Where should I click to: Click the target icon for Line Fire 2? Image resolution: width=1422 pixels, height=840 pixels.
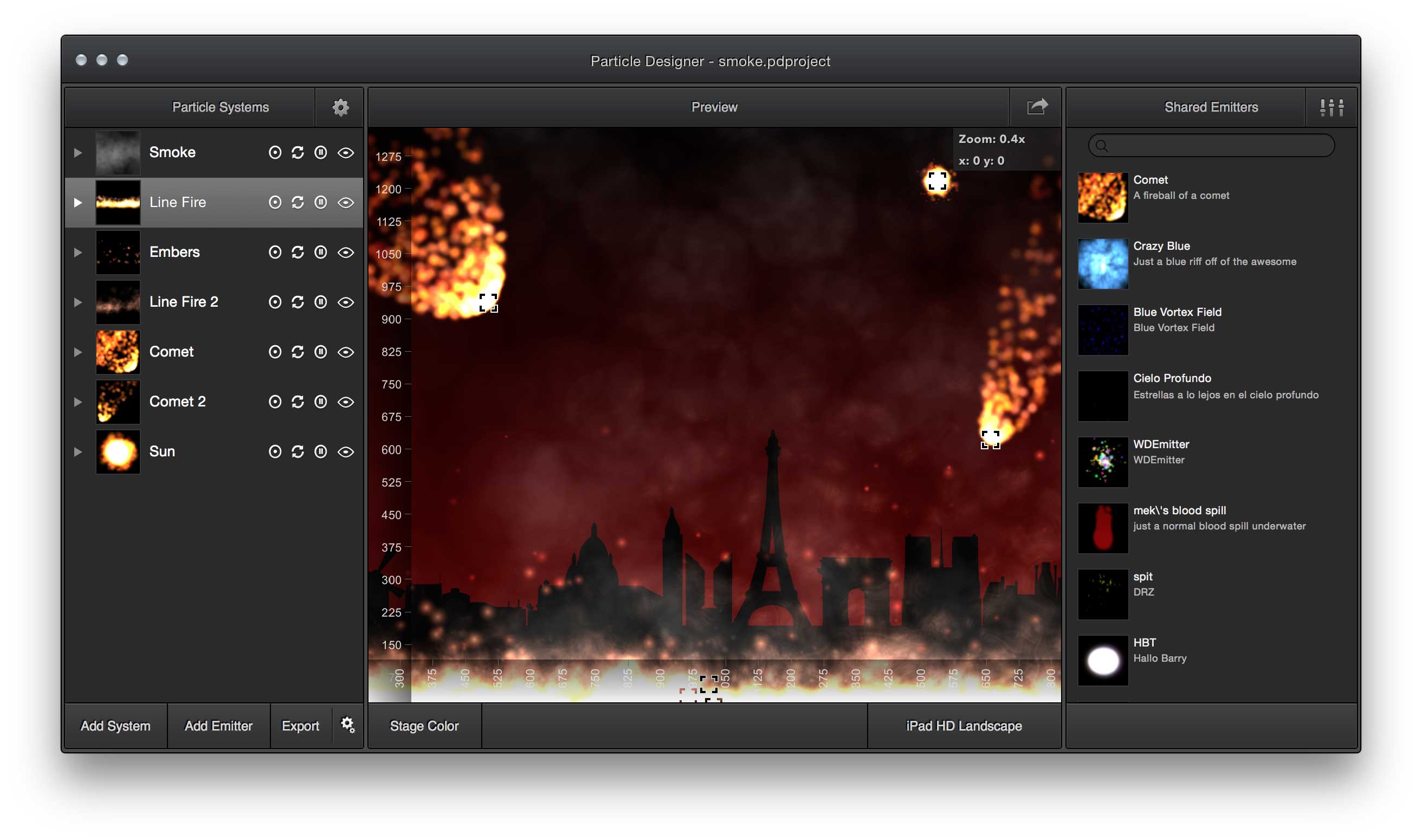point(275,302)
